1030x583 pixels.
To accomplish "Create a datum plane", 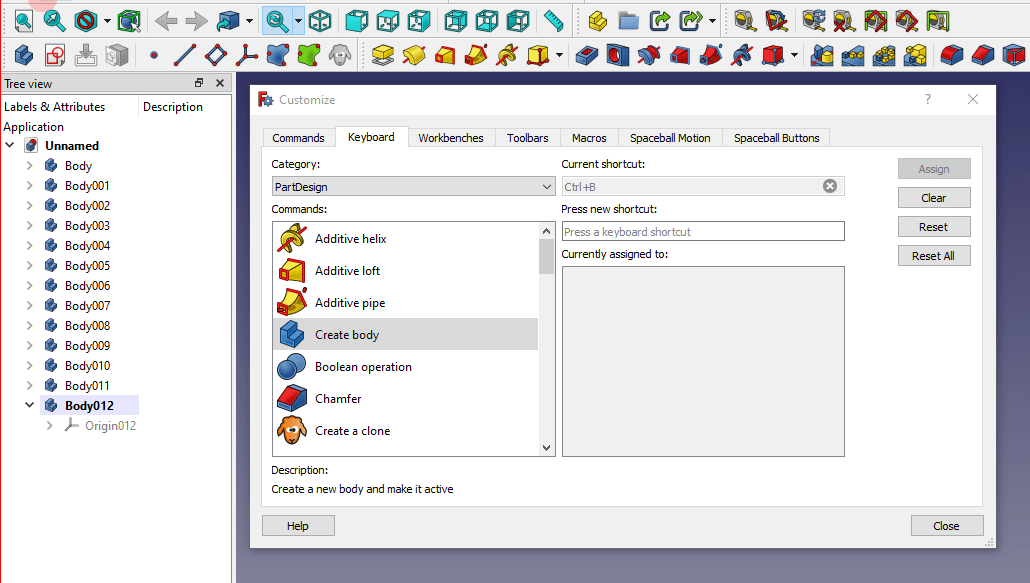I will [x=216, y=57].
